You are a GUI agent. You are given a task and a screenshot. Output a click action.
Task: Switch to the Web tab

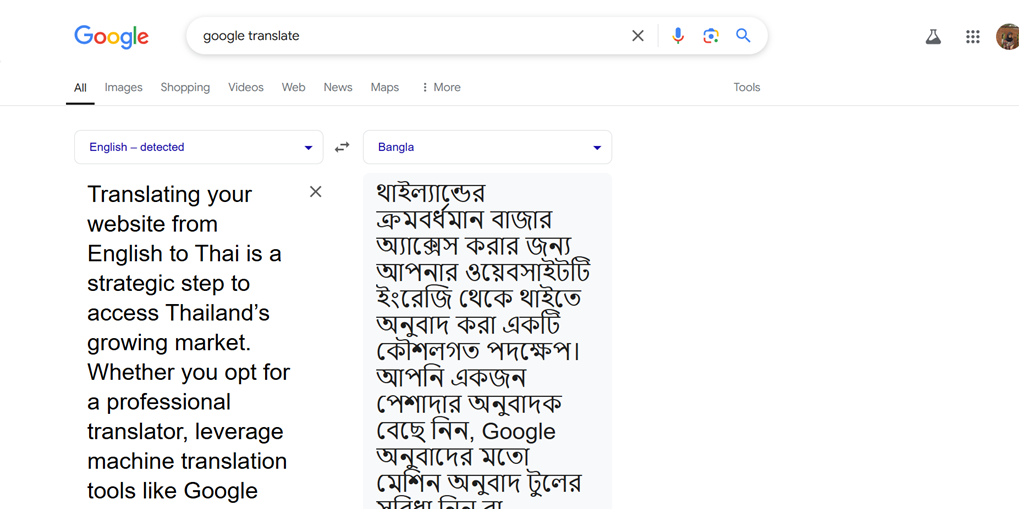click(x=293, y=87)
